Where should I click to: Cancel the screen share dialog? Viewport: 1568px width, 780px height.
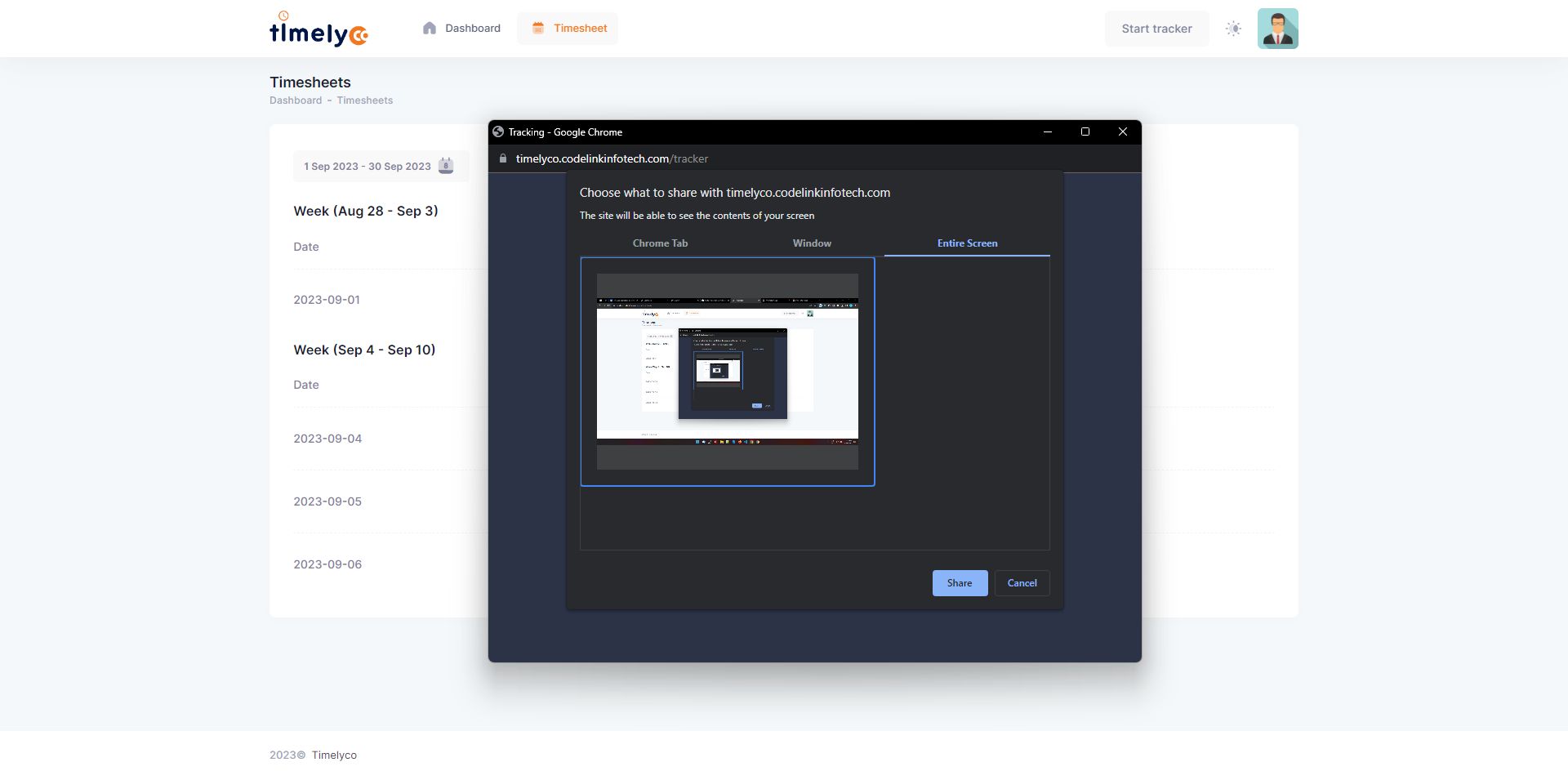[1022, 583]
